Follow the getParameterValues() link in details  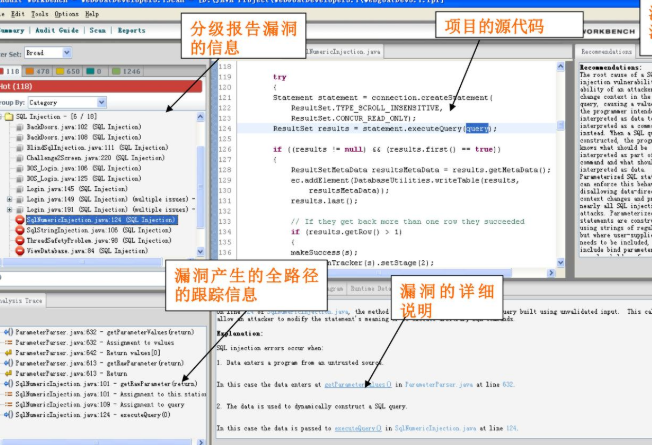coord(358,385)
